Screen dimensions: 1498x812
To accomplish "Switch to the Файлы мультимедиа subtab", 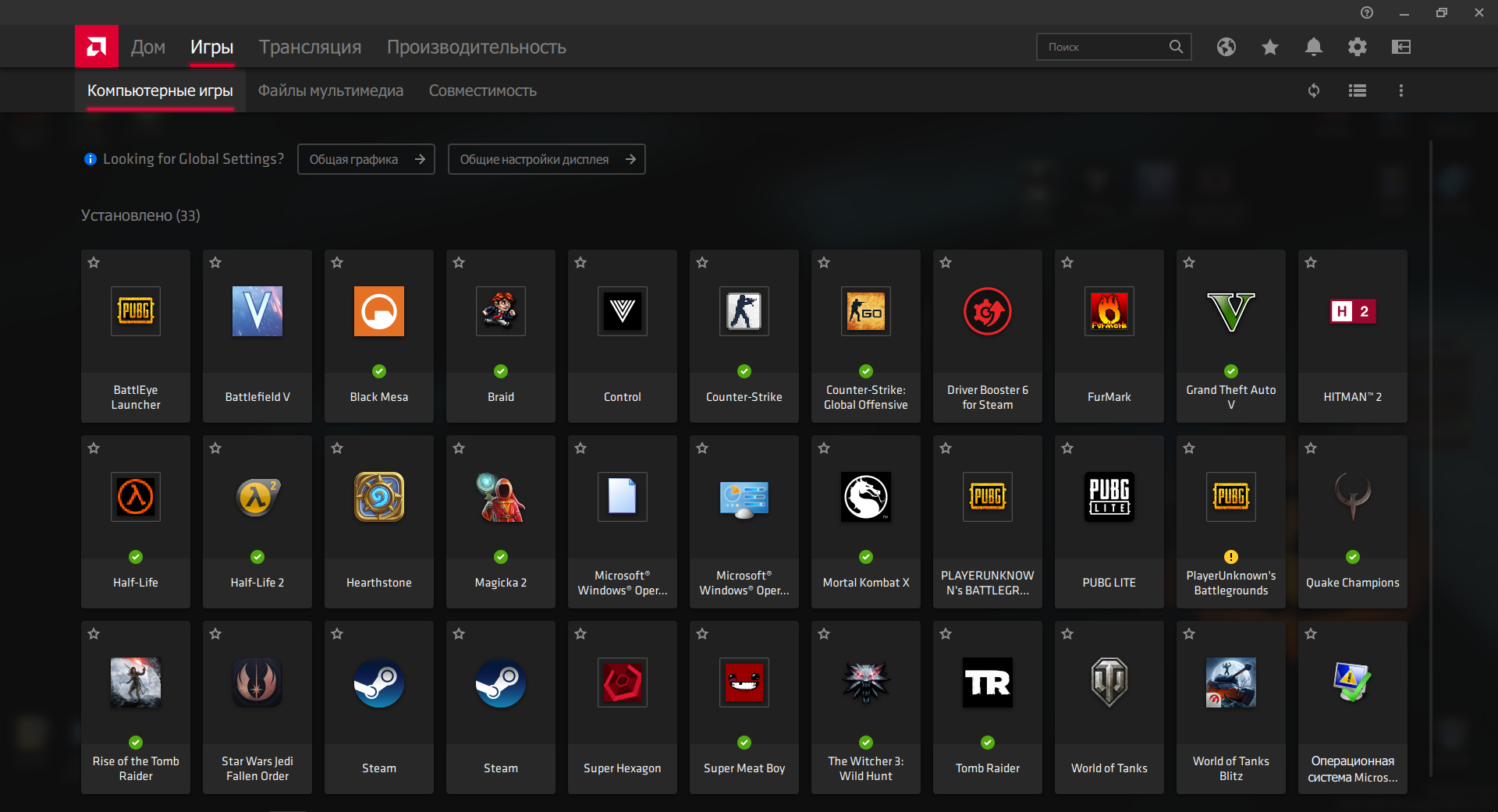I will 331,90.
